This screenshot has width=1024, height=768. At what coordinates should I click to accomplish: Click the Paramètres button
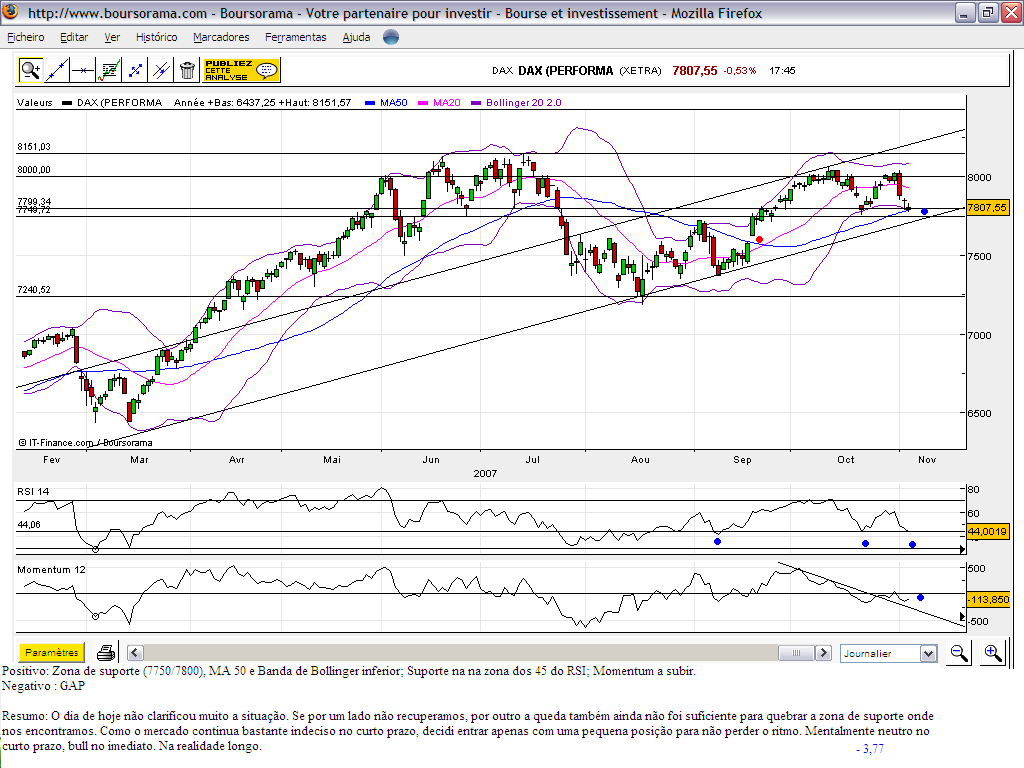[x=52, y=652]
